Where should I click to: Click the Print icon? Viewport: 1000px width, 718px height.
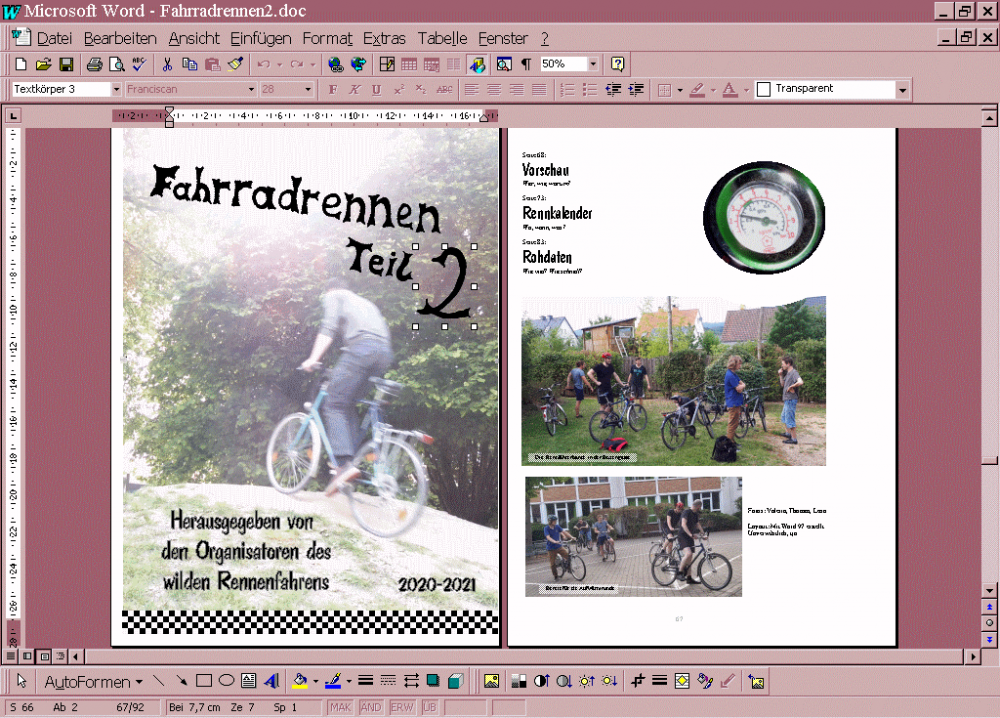[x=94, y=64]
